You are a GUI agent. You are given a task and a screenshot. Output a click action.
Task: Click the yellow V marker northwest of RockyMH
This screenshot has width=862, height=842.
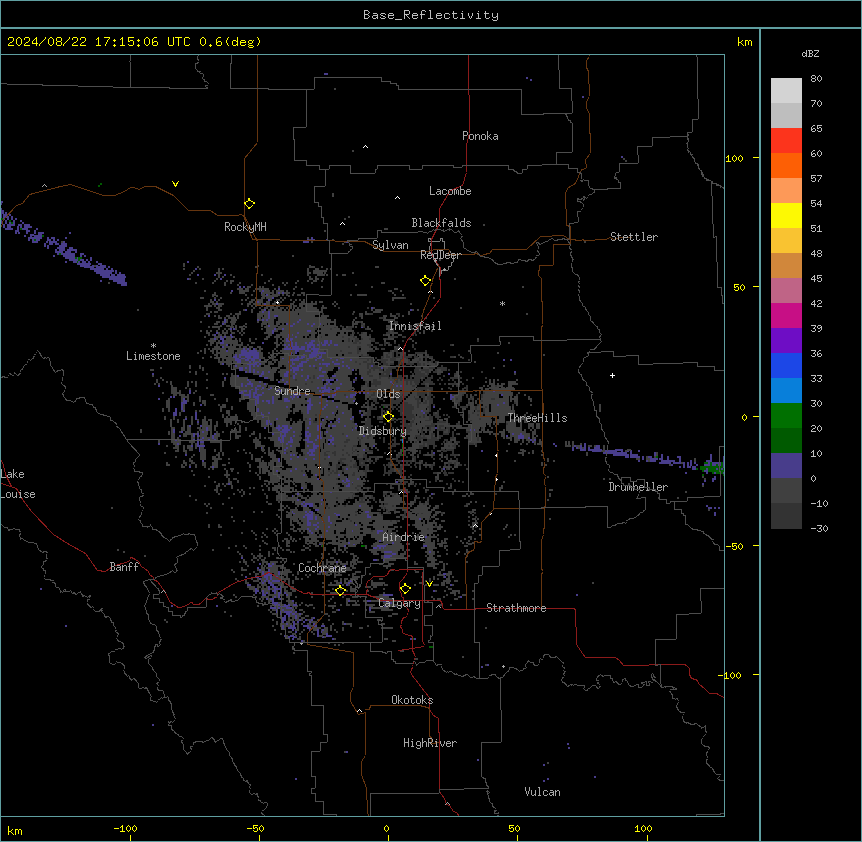point(175,184)
